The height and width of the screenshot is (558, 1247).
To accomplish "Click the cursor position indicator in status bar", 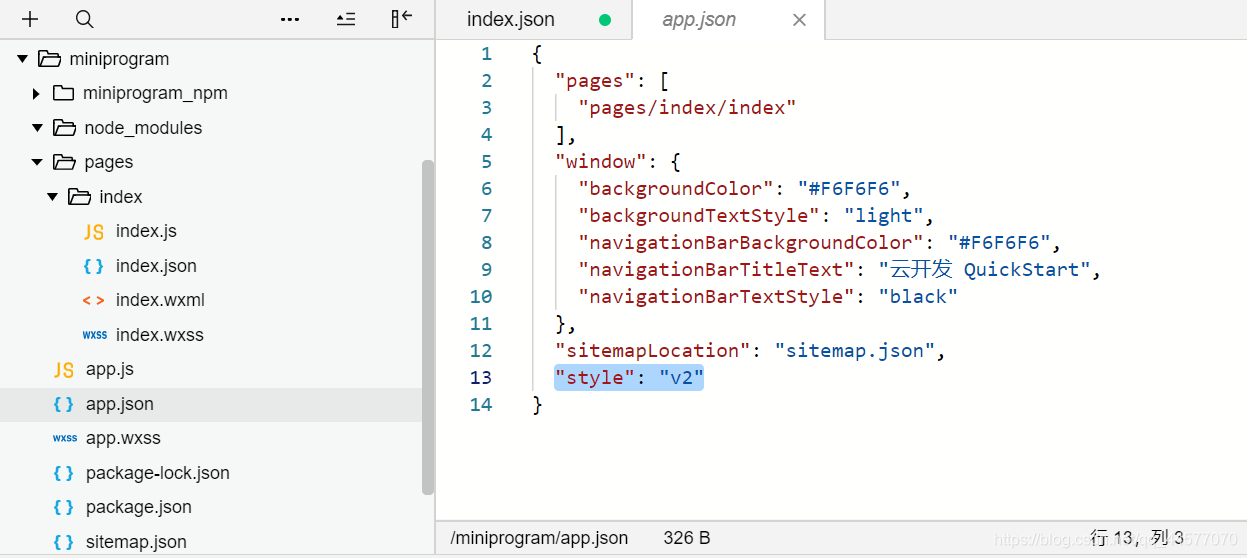I will click(1137, 538).
